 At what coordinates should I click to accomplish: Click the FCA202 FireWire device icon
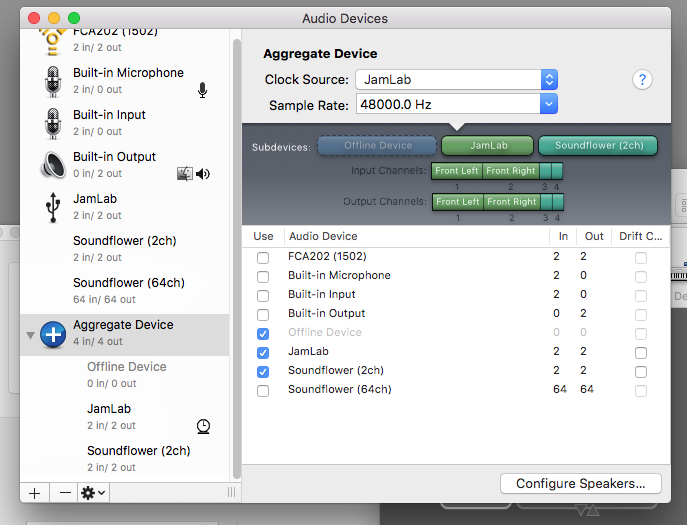point(52,43)
